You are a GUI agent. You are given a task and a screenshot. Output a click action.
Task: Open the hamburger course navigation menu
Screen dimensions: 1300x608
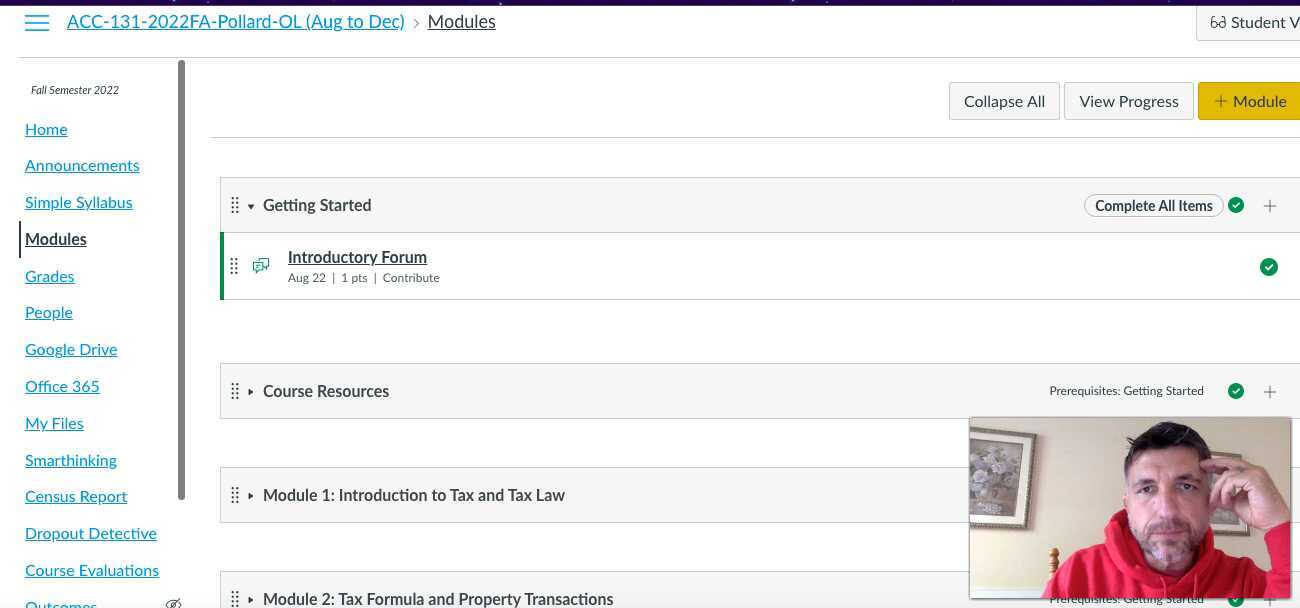(x=37, y=23)
